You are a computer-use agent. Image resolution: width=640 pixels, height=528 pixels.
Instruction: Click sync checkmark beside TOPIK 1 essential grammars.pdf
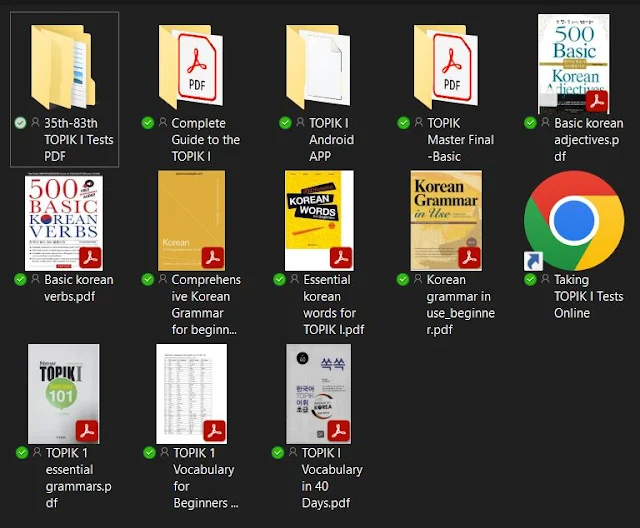[x=22, y=453]
